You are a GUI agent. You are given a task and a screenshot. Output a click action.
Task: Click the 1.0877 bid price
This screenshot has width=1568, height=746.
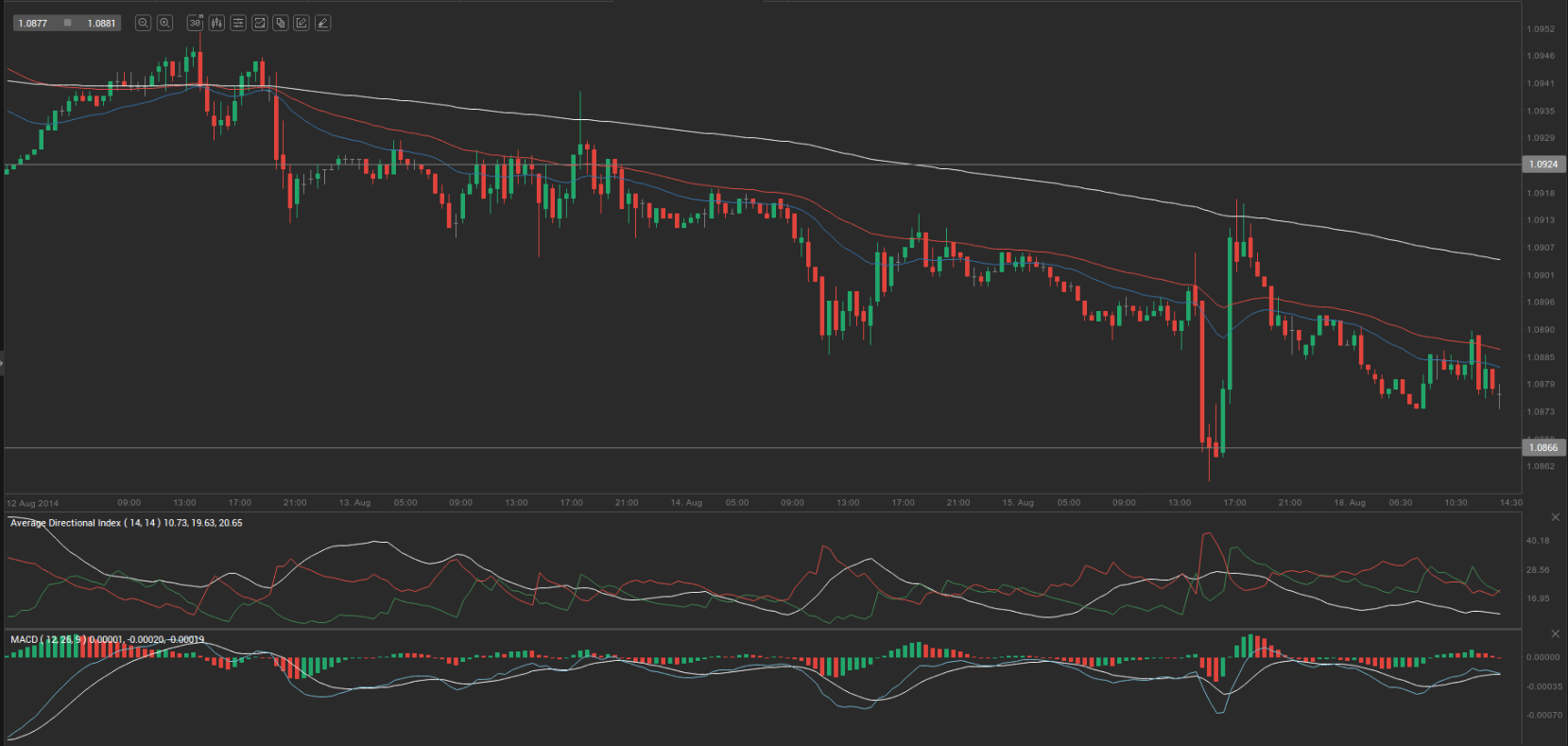(33, 23)
